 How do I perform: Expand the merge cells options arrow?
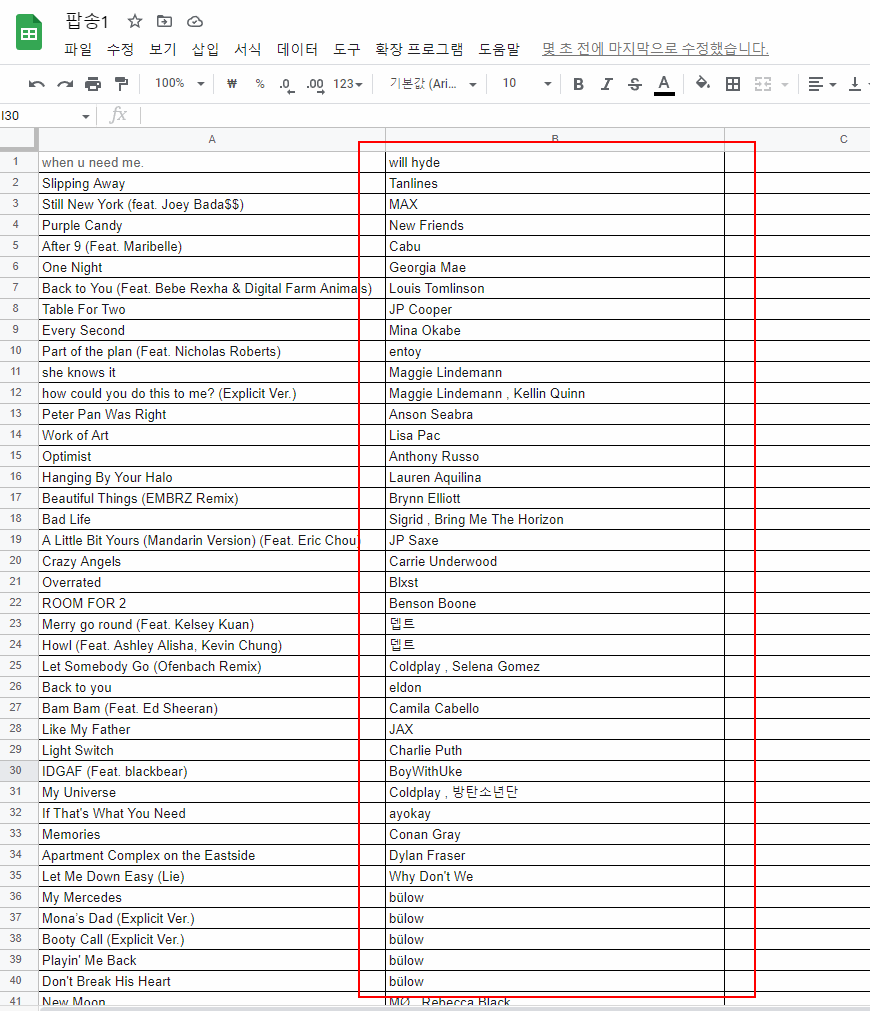(x=785, y=84)
